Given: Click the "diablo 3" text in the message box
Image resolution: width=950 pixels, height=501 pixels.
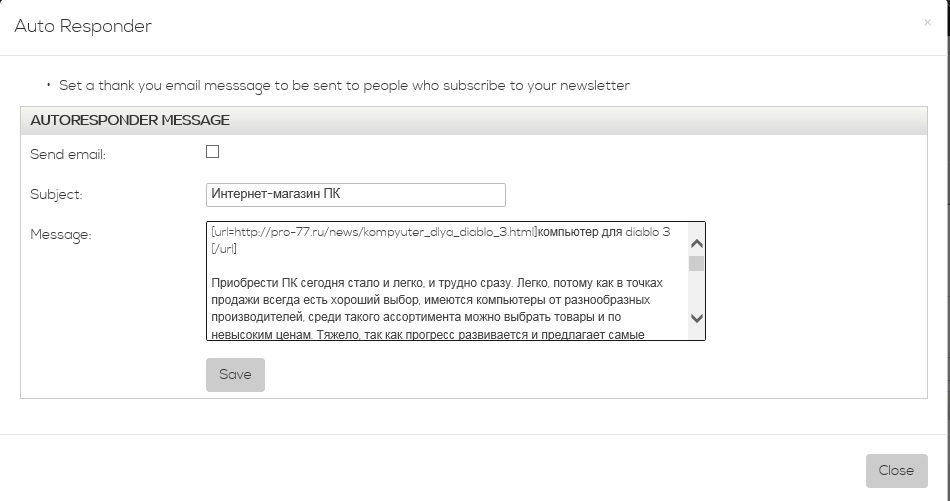Looking at the screenshot, I should (648, 231).
